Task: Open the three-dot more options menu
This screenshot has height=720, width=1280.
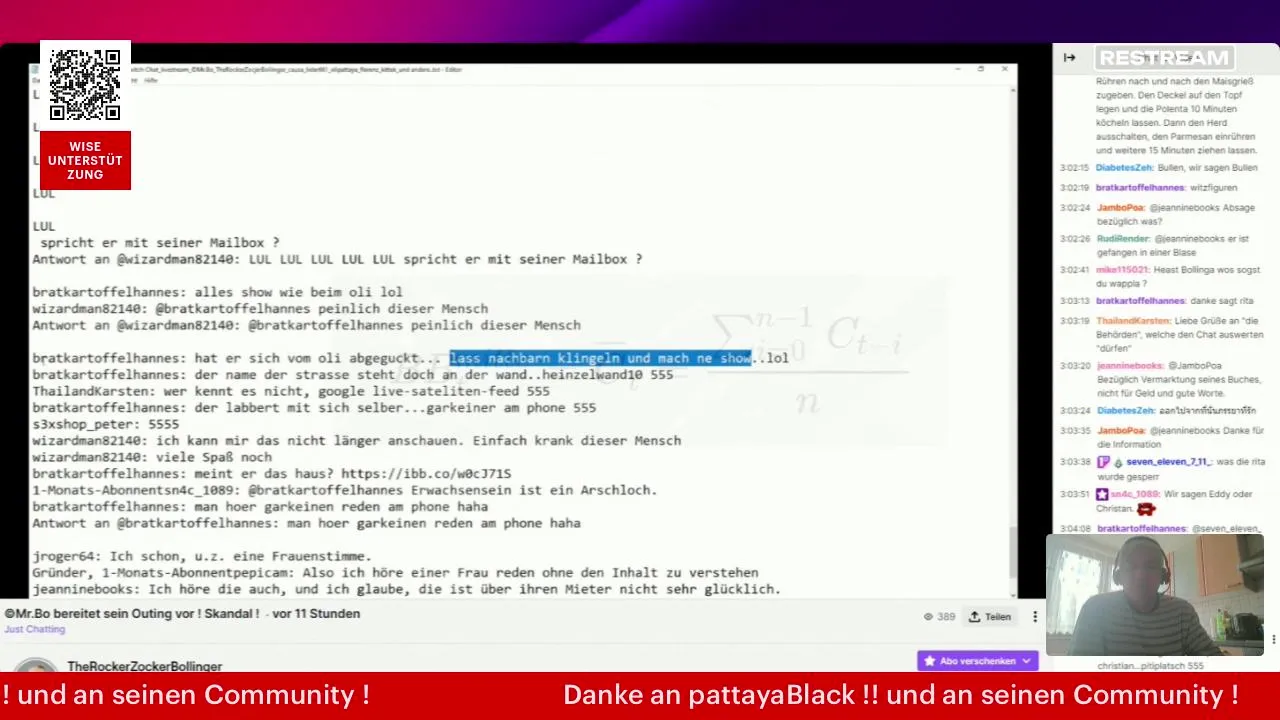Action: tap(1035, 617)
